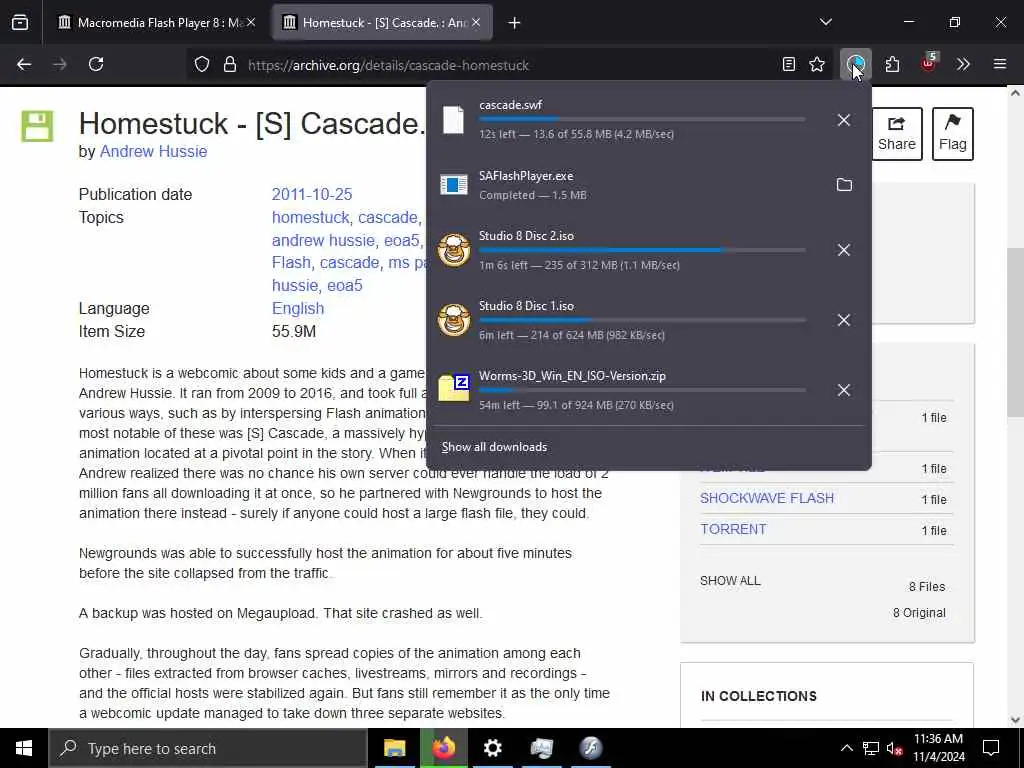Cancel Studio 8 Disc 1.iso download

844,320
